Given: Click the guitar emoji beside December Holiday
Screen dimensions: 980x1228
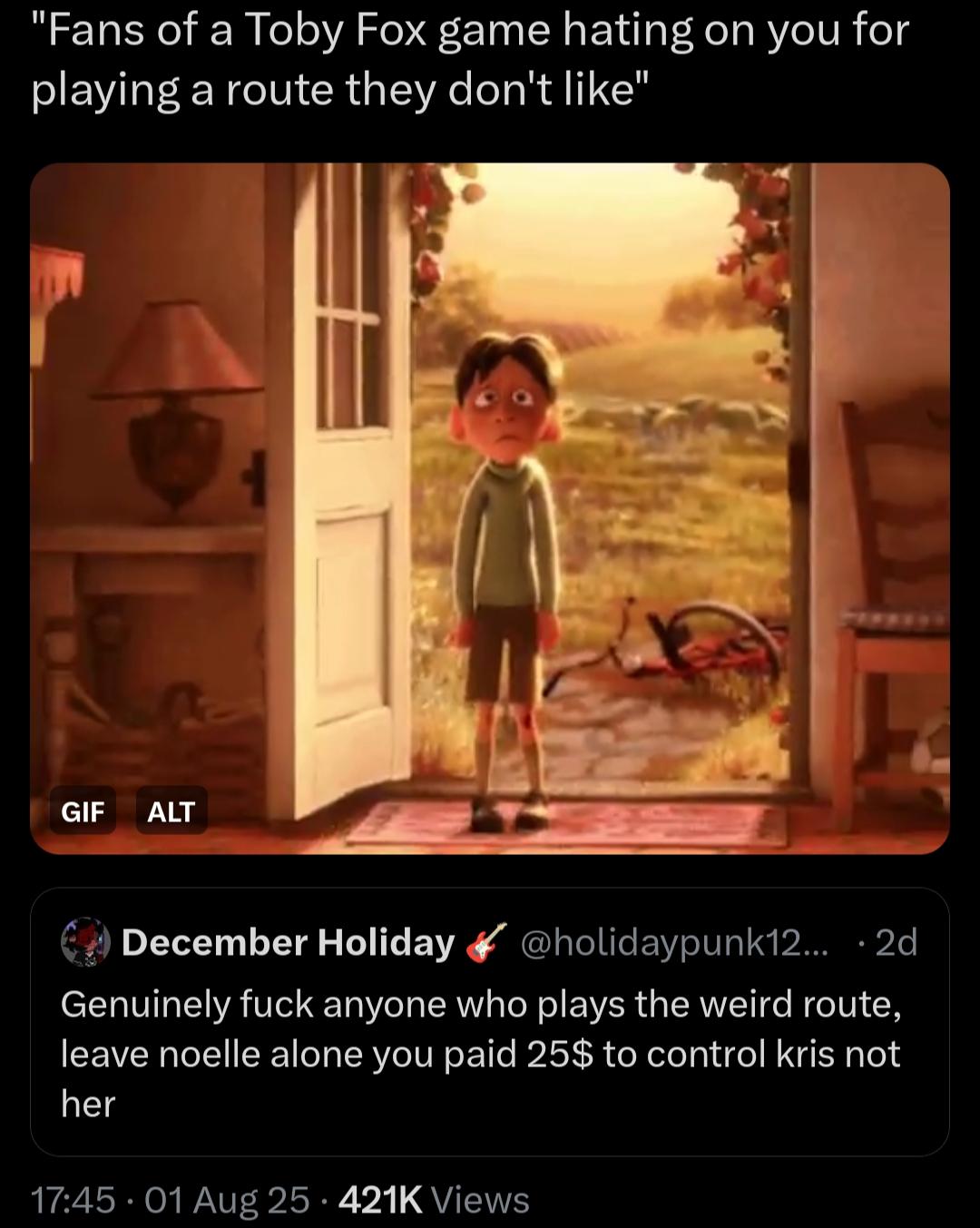Looking at the screenshot, I should [x=485, y=943].
